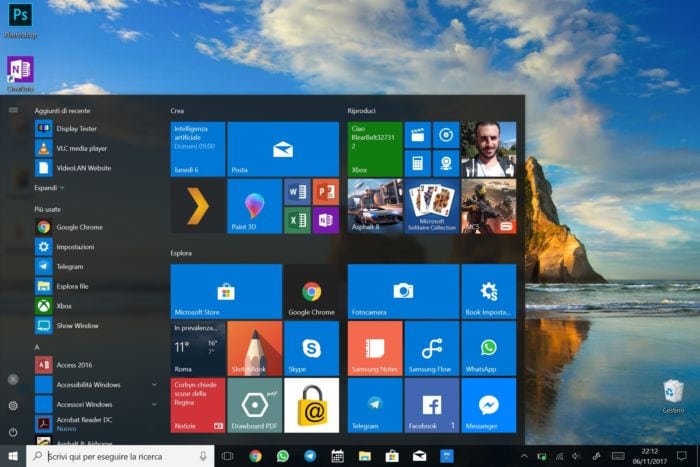Open Settings gear in Start sidebar
Screen dimensions: 700x467
click(13, 406)
